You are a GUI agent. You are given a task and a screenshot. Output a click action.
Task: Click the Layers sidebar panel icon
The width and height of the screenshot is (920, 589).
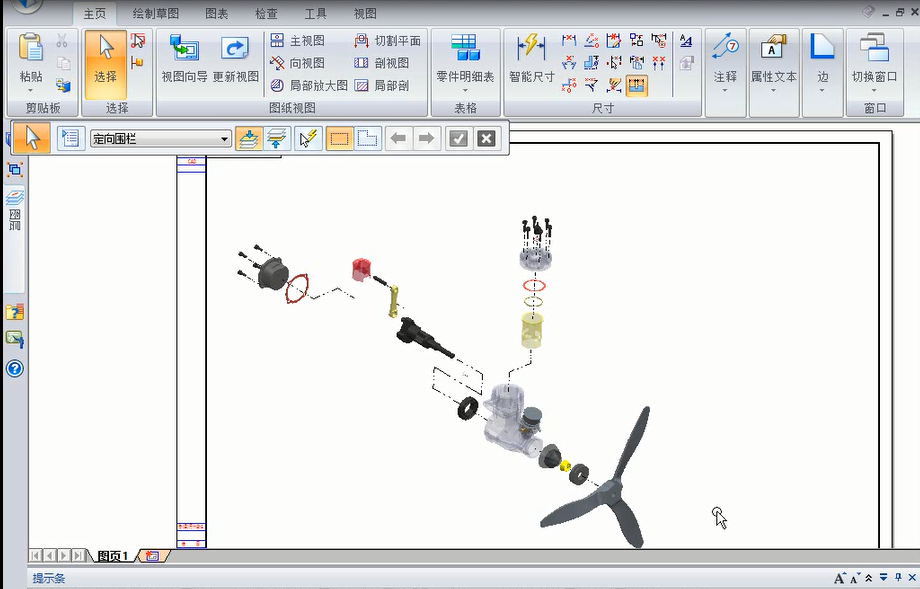pos(15,197)
